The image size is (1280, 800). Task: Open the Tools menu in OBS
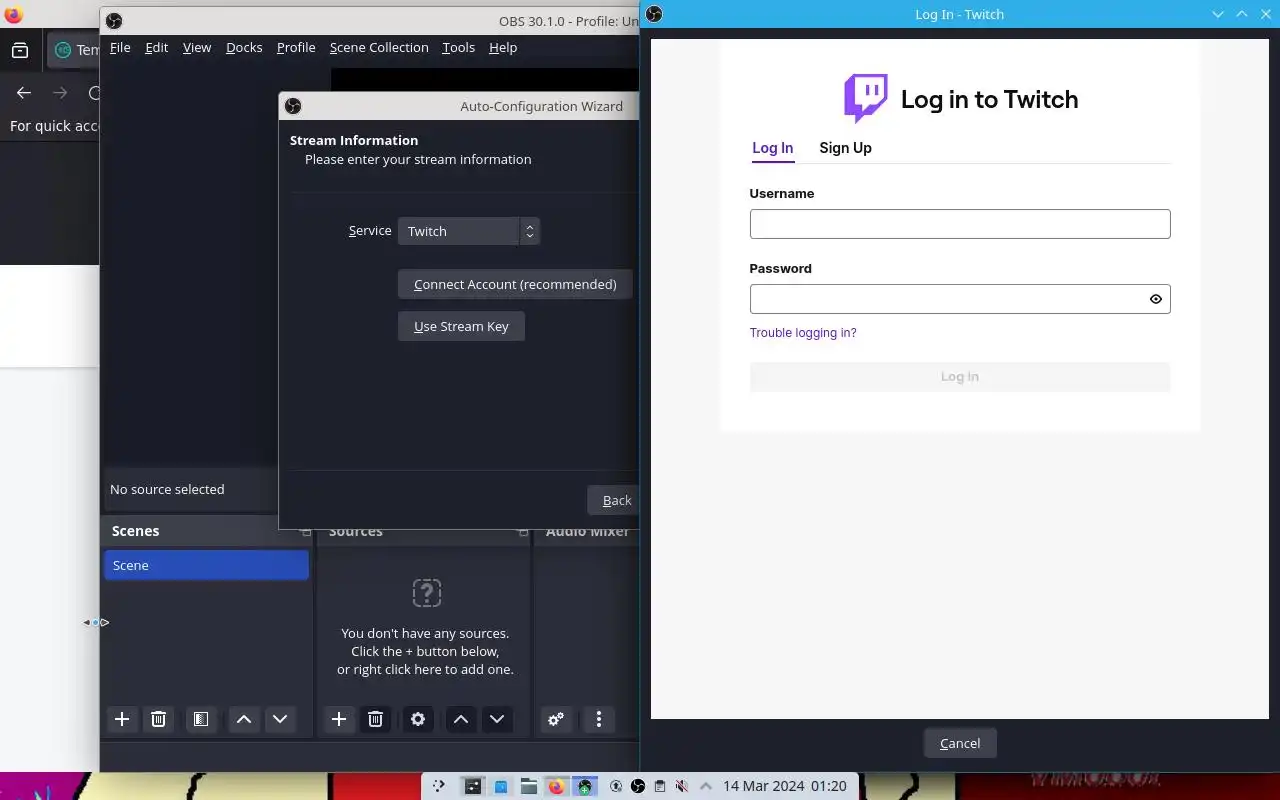click(459, 47)
